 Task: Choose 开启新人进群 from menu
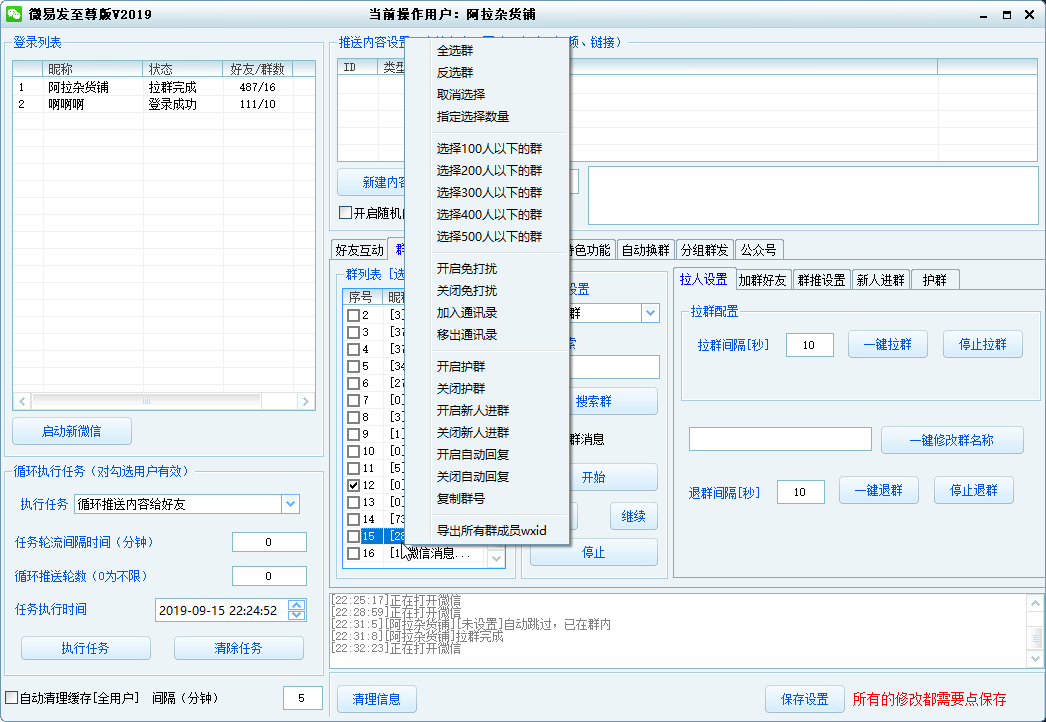pyautogui.click(x=473, y=410)
